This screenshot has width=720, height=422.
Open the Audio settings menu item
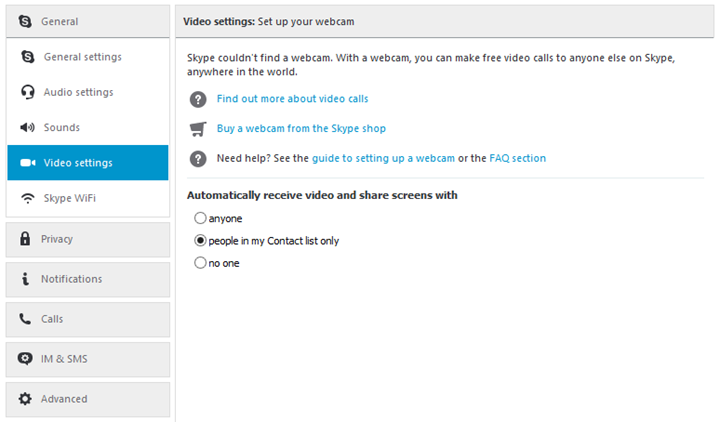[x=88, y=92]
